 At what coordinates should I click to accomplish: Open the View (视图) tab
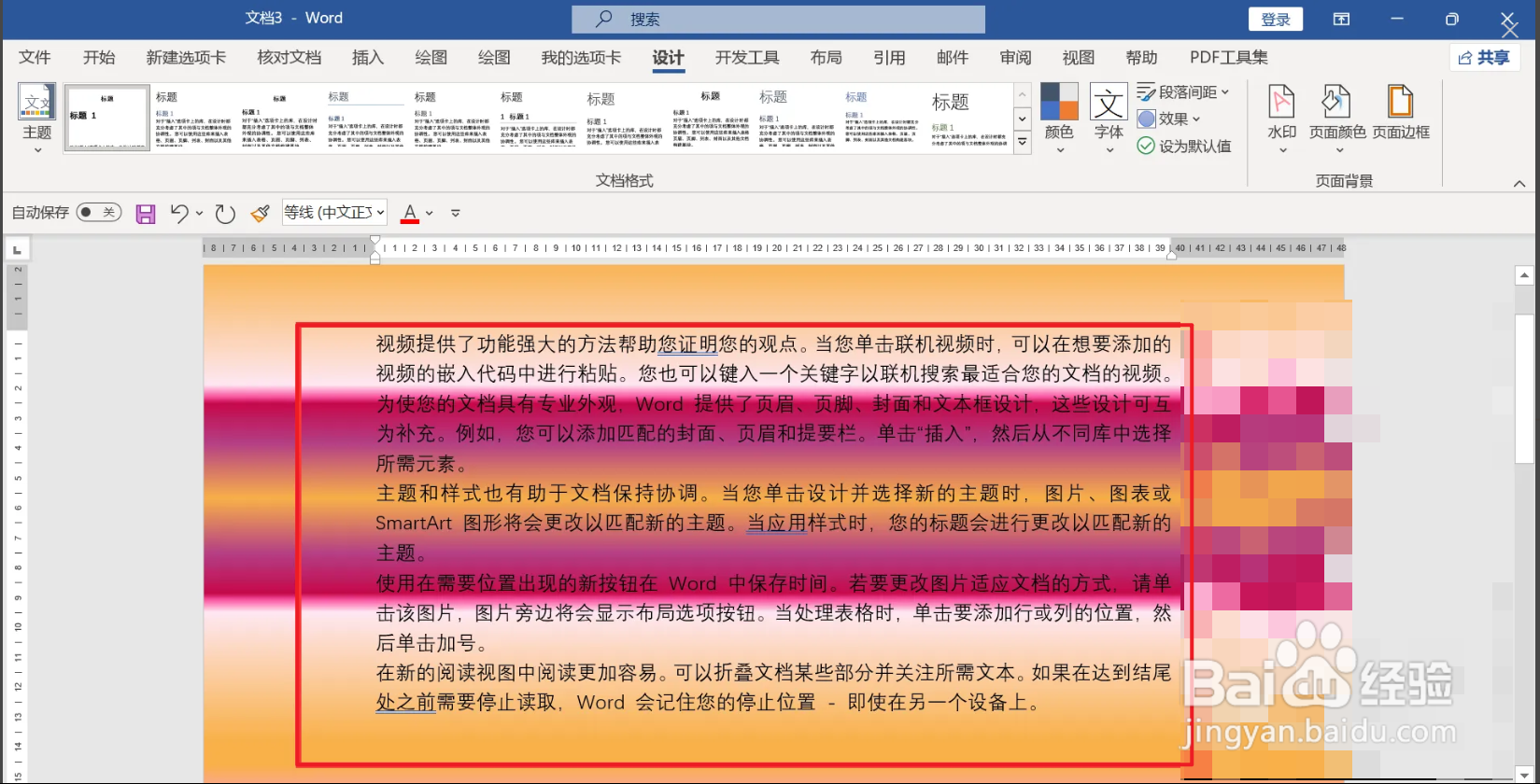tap(1078, 57)
